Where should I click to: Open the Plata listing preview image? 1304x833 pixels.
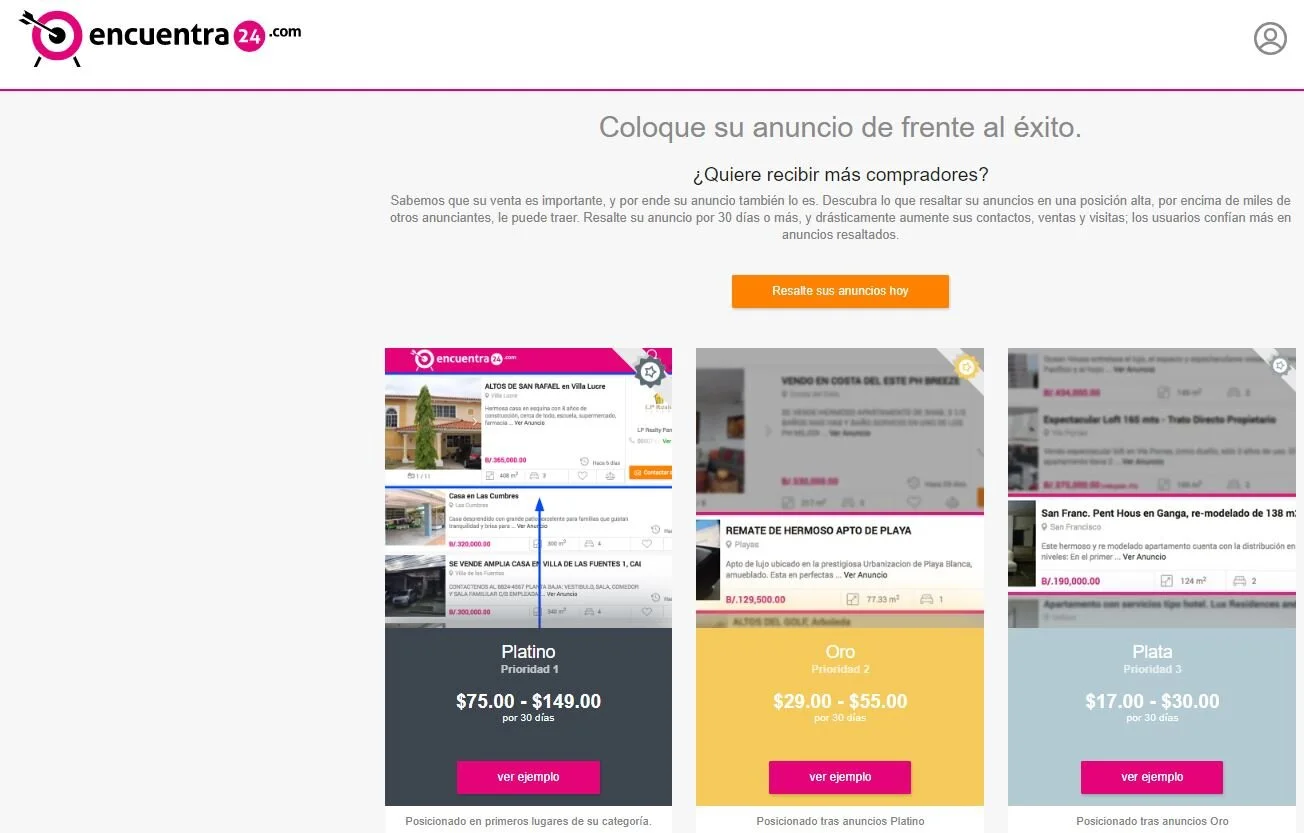pos(1152,488)
